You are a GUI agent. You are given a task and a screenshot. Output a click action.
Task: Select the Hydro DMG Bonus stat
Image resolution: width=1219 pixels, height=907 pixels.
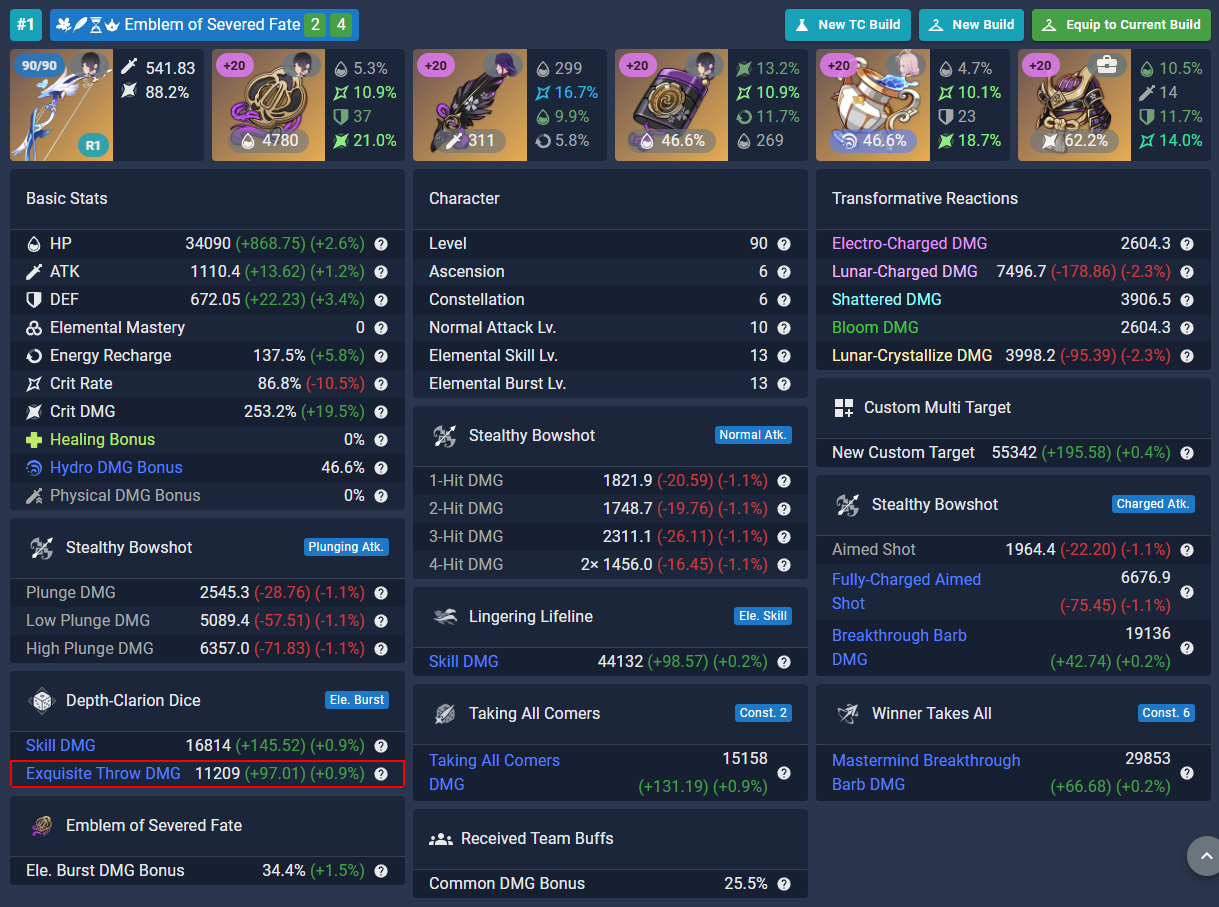point(207,468)
